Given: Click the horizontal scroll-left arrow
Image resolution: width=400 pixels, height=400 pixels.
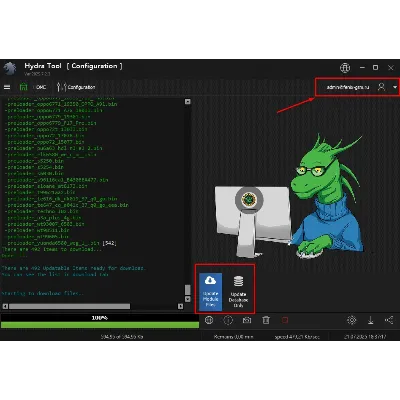Looking at the screenshot, I should click(x=5, y=306).
